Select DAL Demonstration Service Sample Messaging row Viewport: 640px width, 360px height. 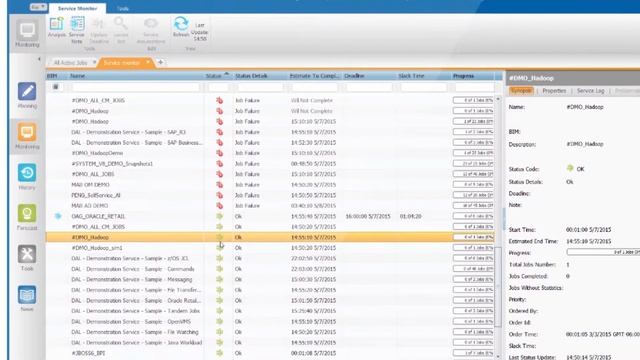pos(270,280)
